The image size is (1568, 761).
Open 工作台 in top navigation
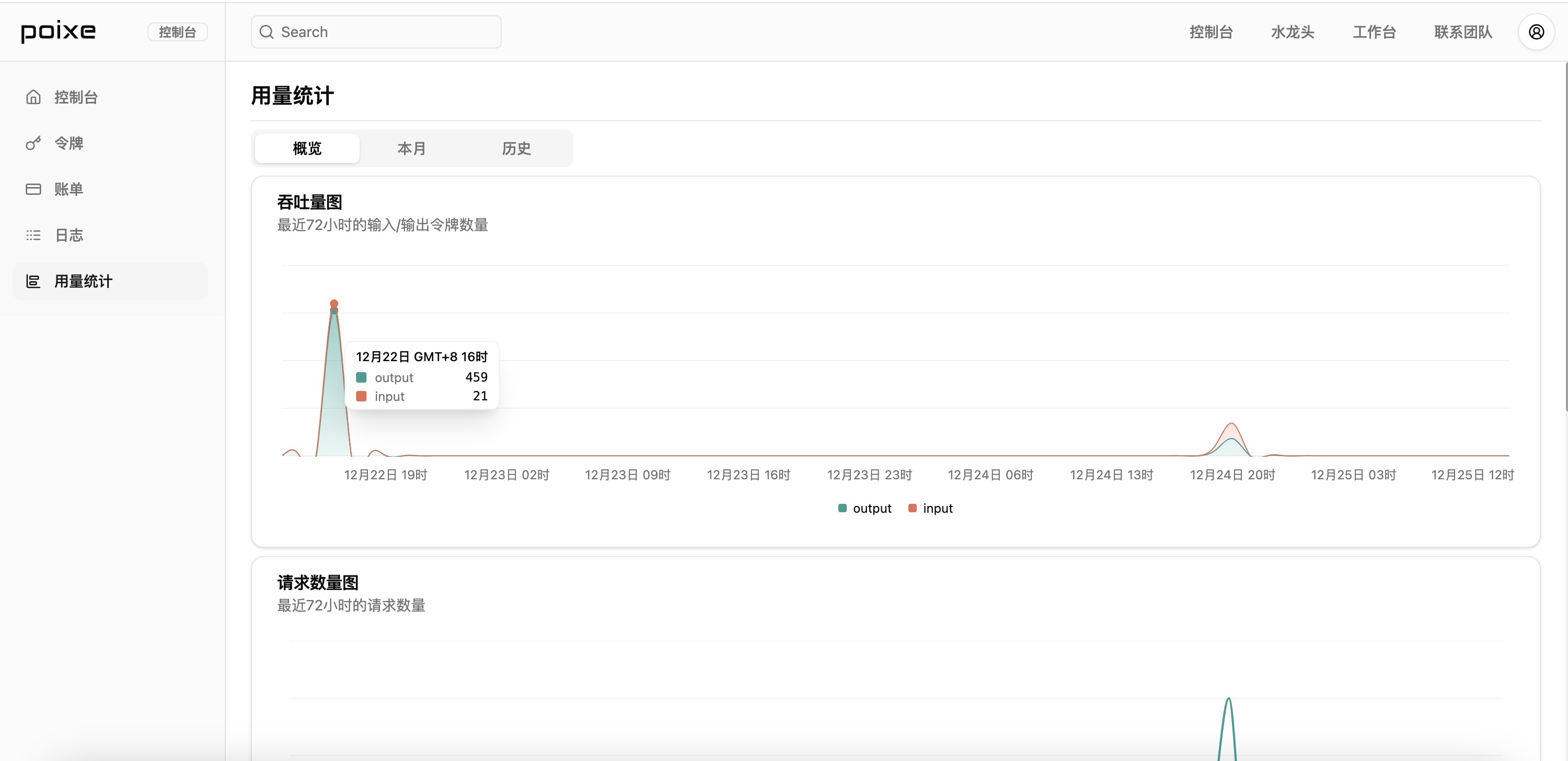[1374, 32]
